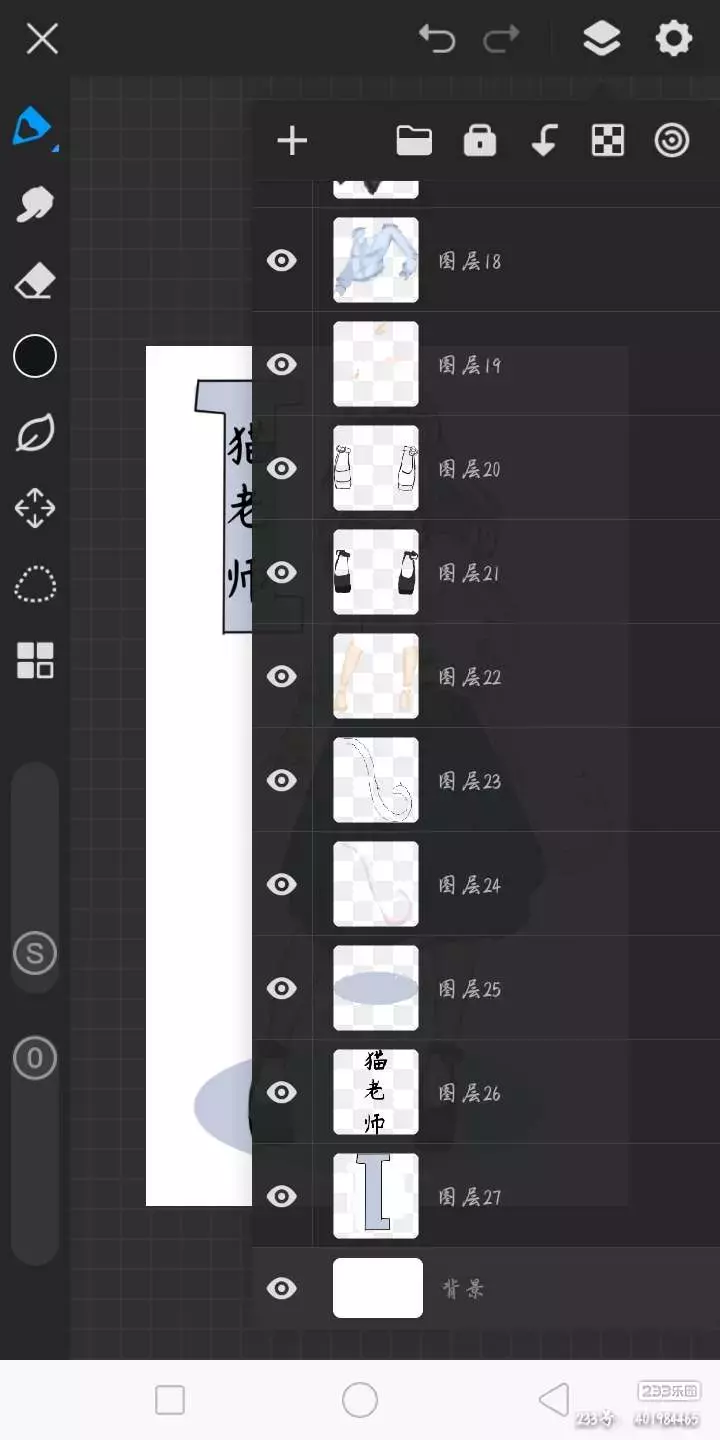This screenshot has width=720, height=1440.
Task: Click thumbnail of 图层25 ellipse layer
Action: (x=376, y=988)
